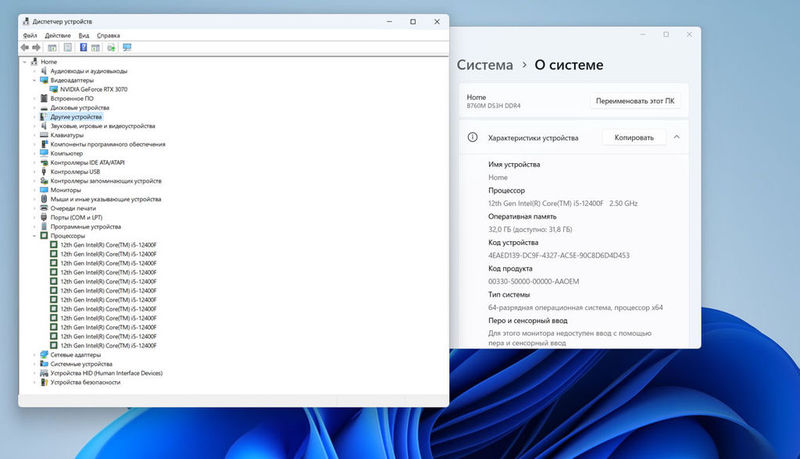Open the Файл menu
This screenshot has width=800, height=459.
click(x=30, y=35)
